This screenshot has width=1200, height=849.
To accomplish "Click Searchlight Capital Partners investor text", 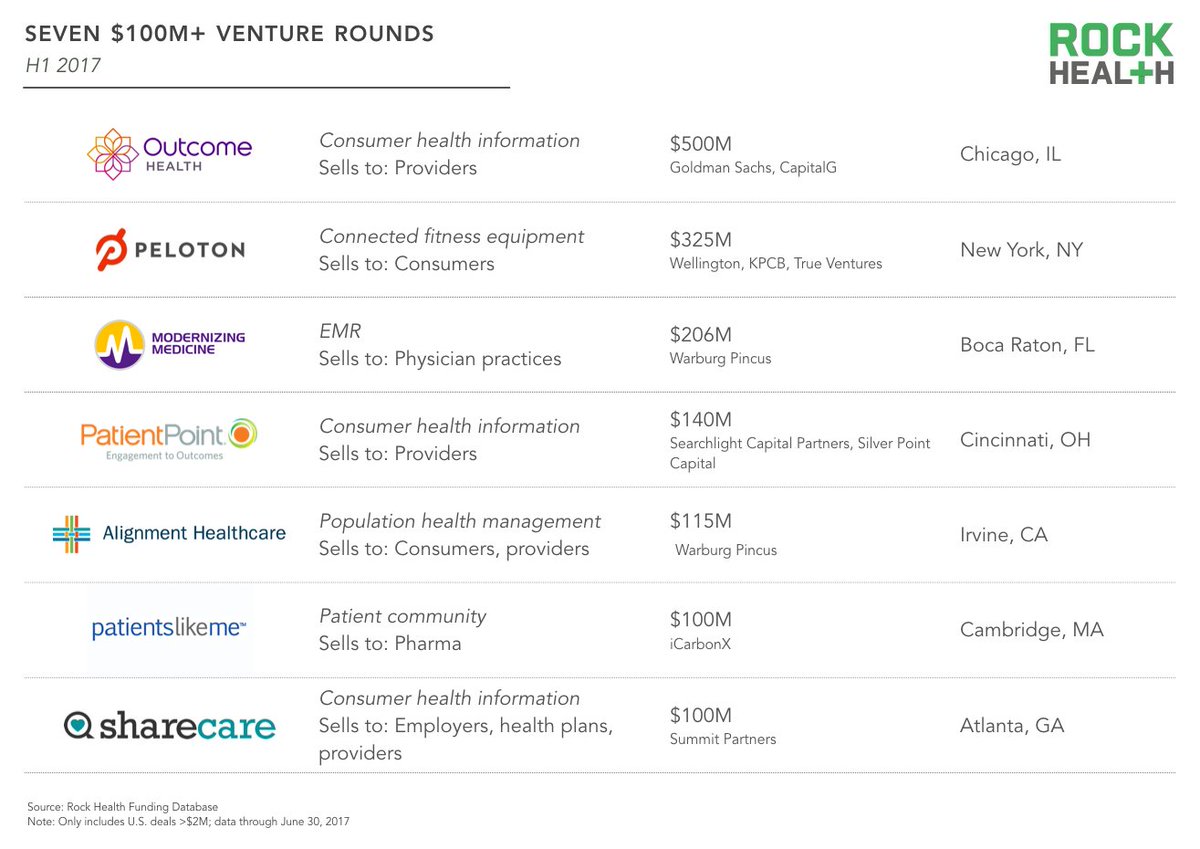I will coord(761,443).
